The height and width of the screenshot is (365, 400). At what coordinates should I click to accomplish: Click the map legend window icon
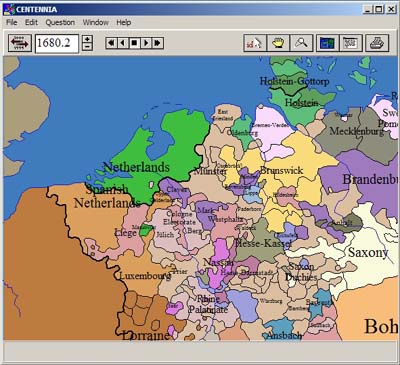(351, 43)
